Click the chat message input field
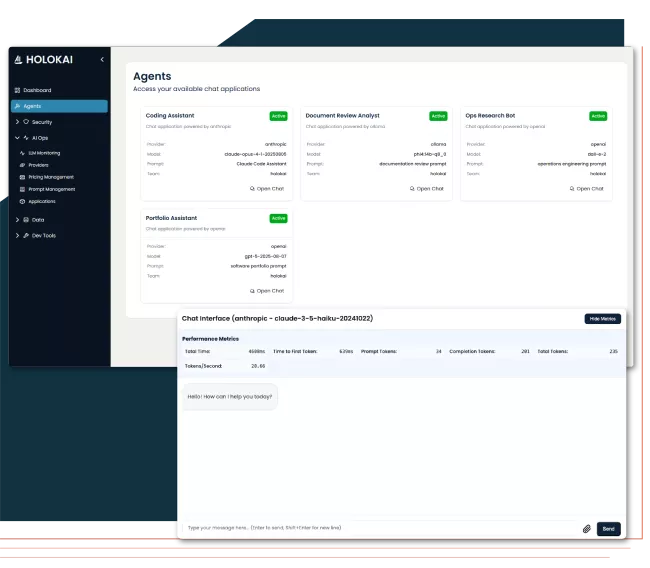Screen dimensions: 650x568 point(380,528)
